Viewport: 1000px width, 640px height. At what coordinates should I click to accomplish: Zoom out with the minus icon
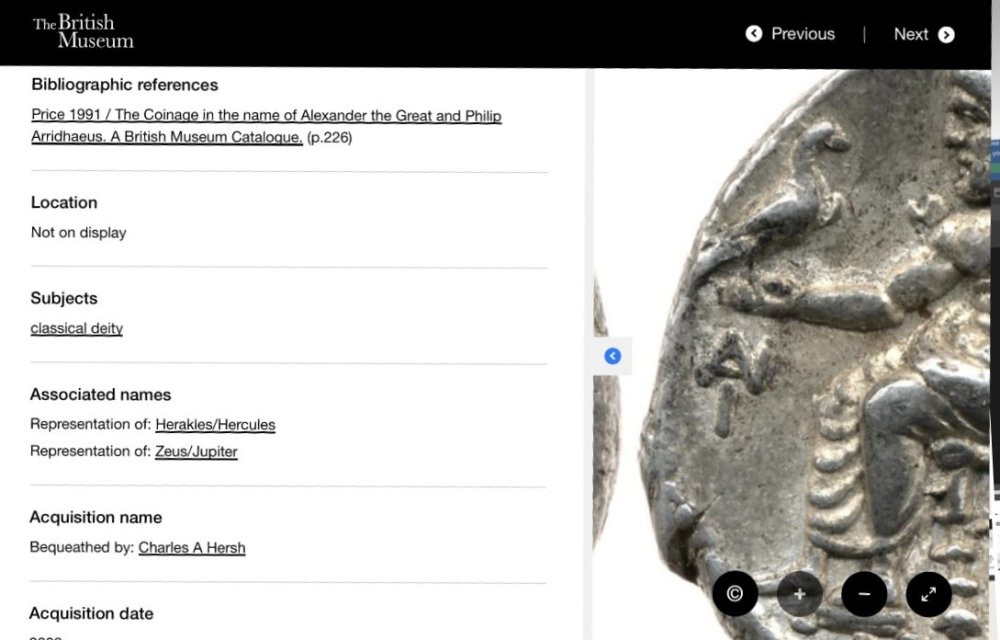point(864,594)
